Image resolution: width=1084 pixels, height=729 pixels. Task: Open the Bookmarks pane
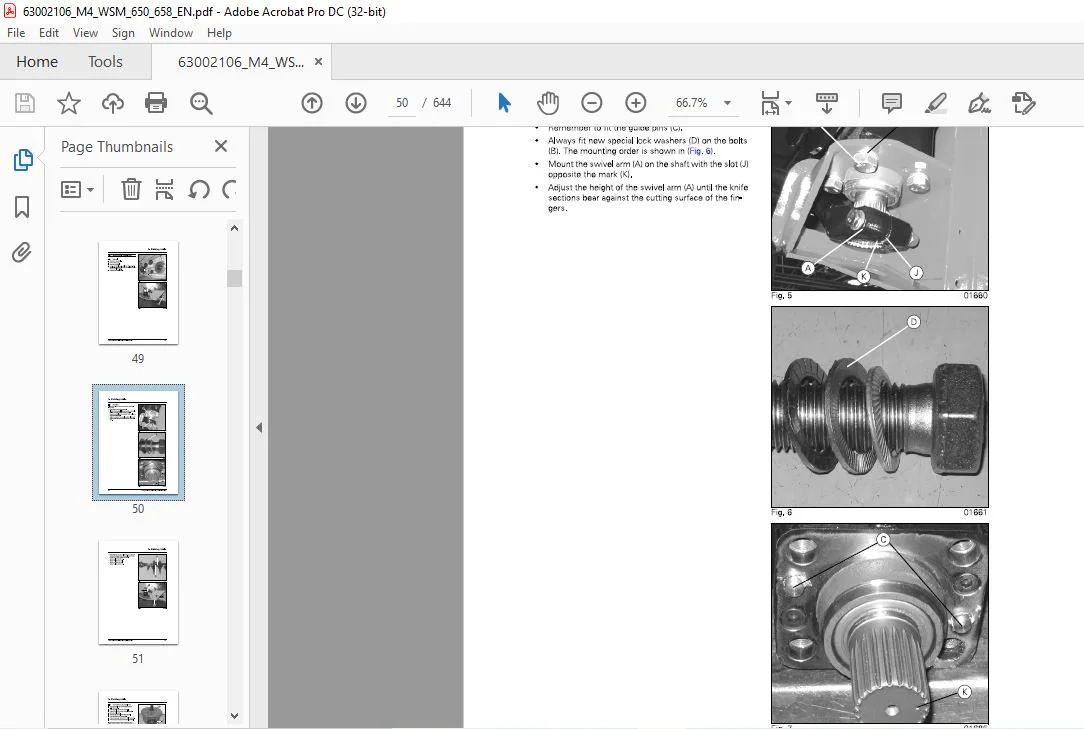tap(22, 206)
